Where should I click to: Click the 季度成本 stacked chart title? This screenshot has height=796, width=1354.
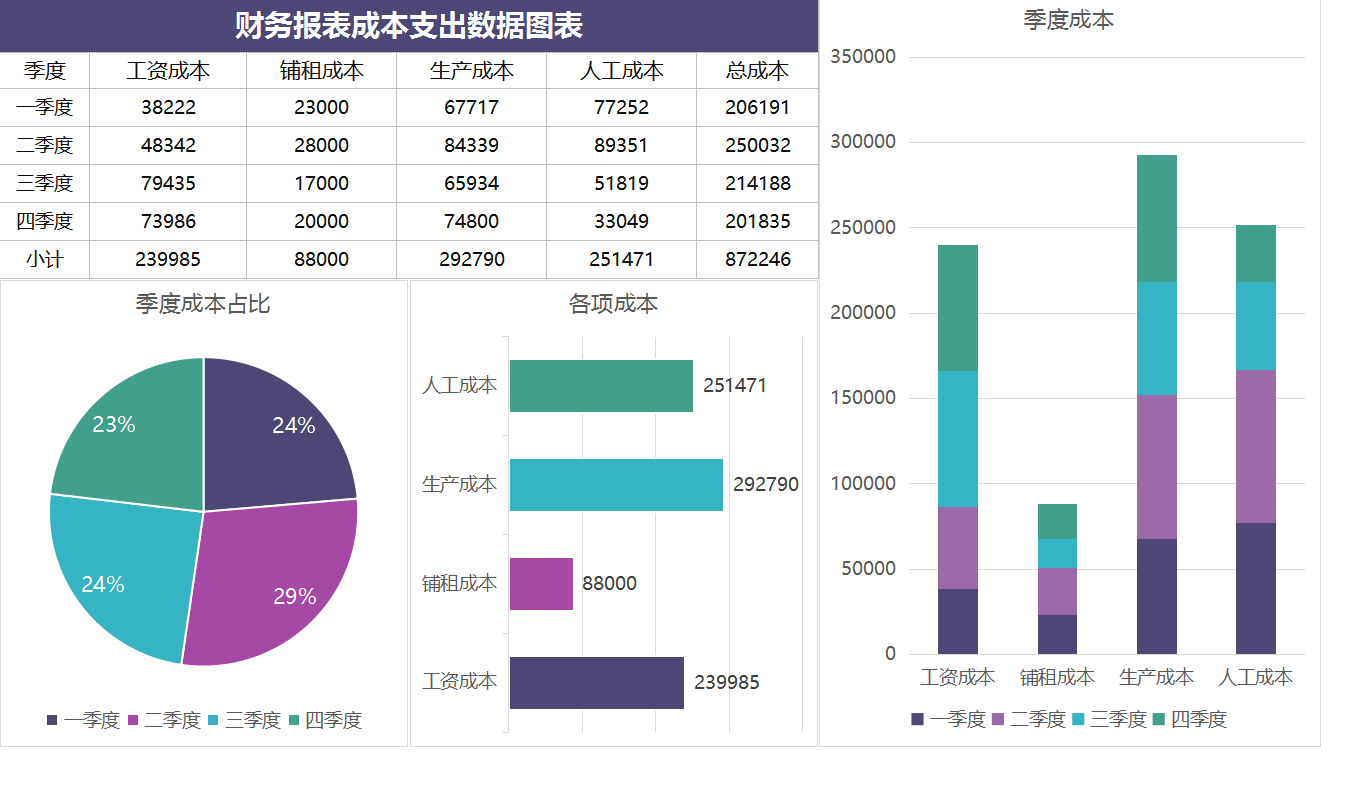click(1068, 20)
